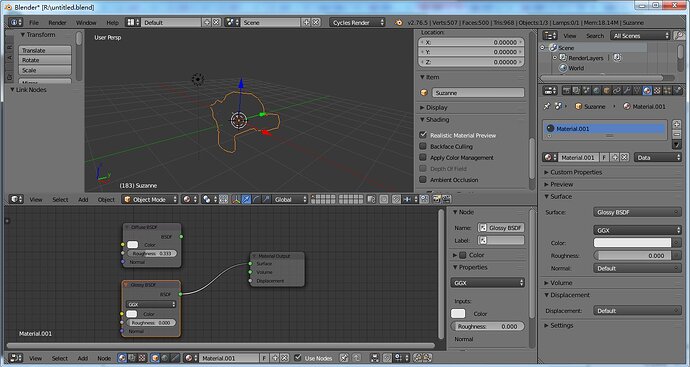Viewport: 690px width, 367px height.
Task: Open the Global orientation dropdown
Action: tap(289, 199)
